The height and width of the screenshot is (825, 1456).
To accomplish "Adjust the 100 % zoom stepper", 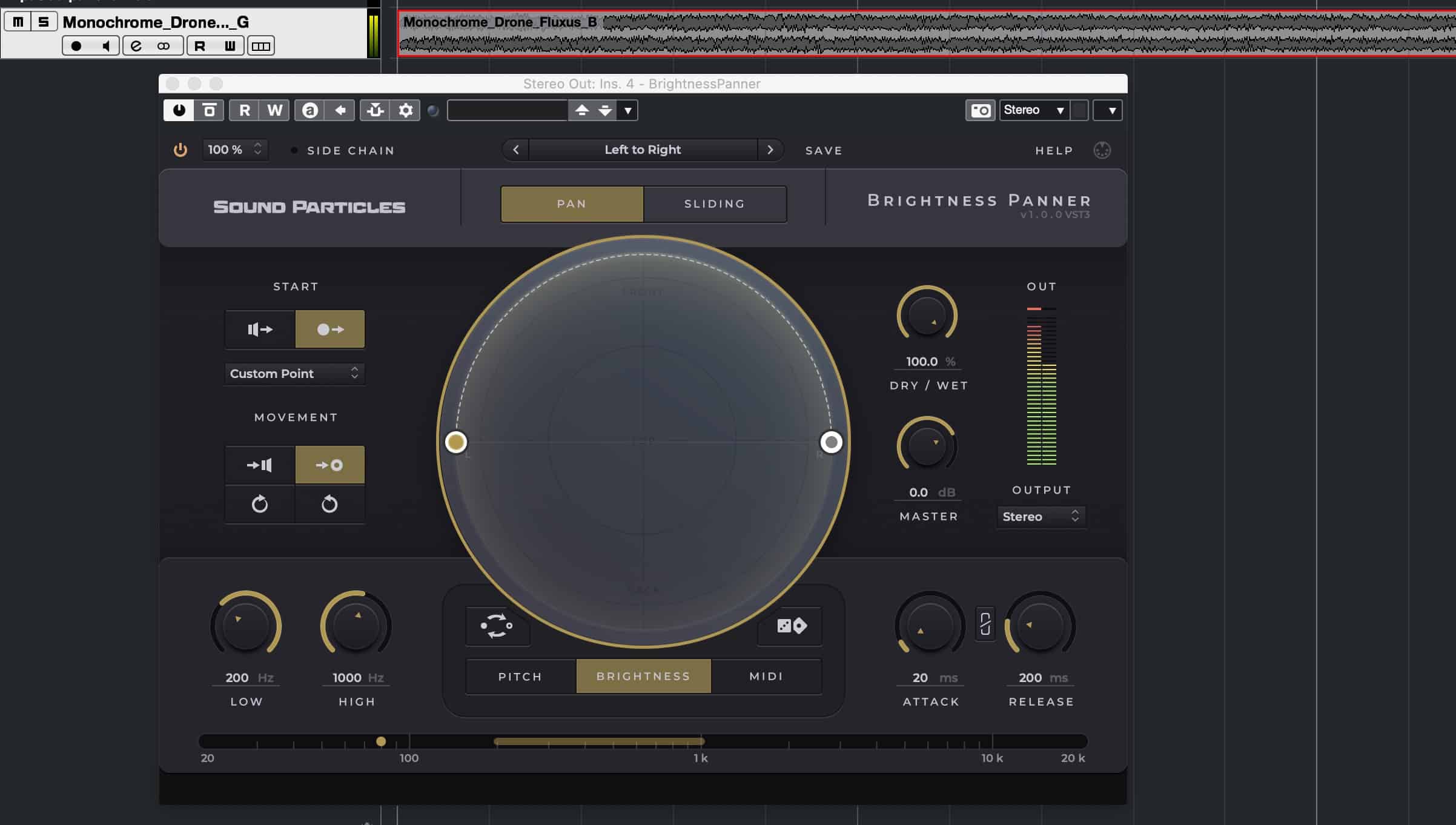I will (x=235, y=150).
